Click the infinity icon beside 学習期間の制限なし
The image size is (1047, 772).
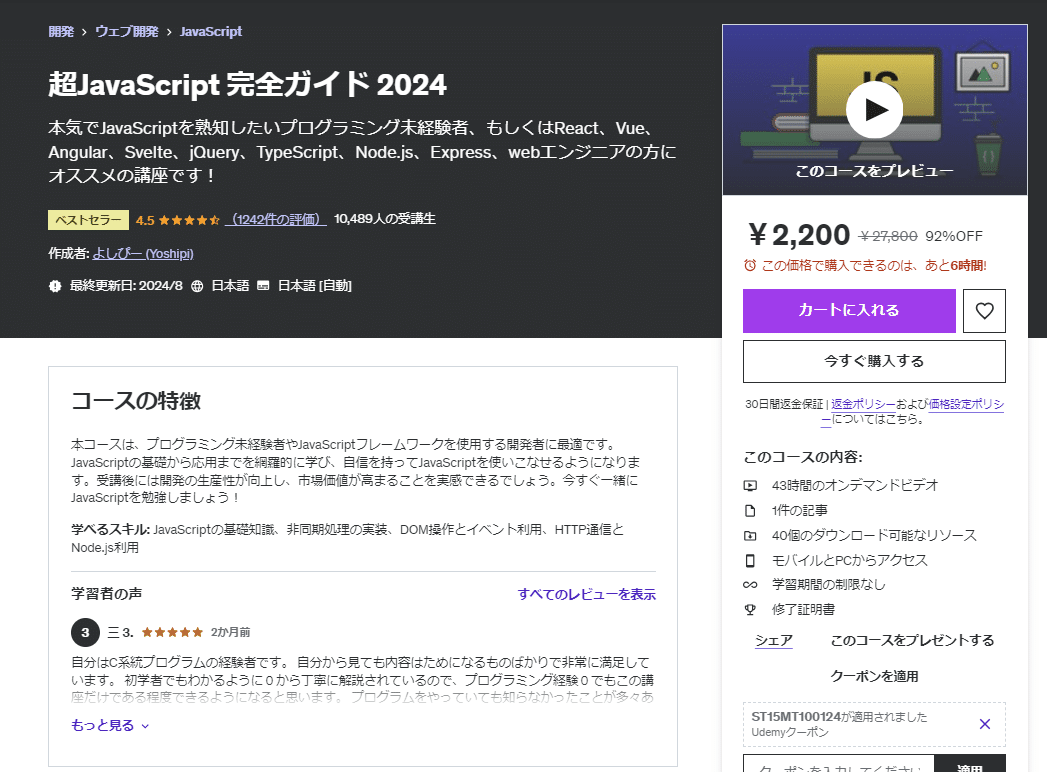click(751, 585)
